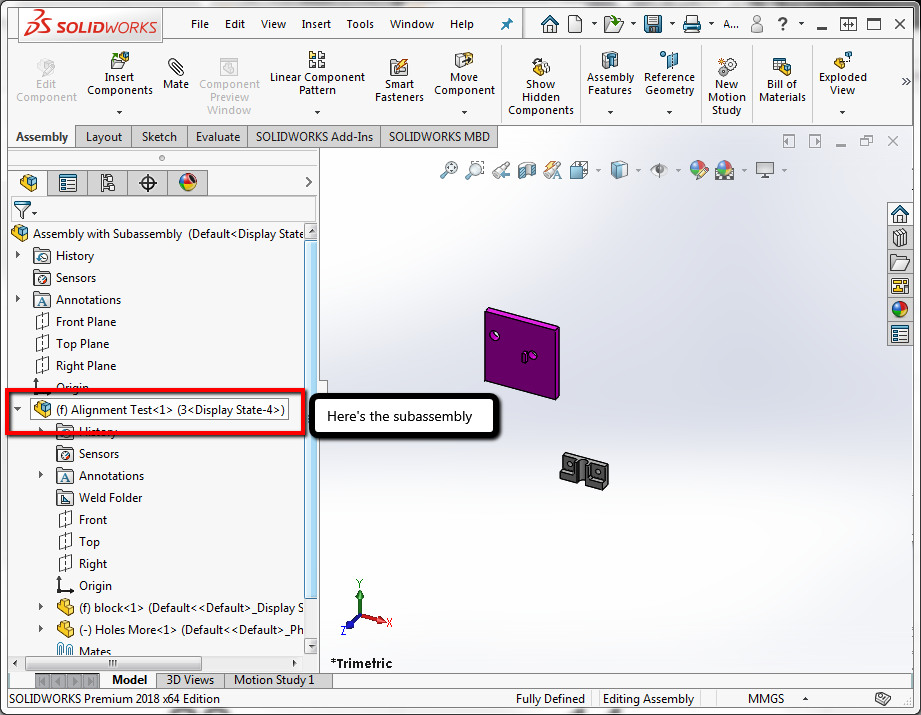Collapse the Alignment Test subassembly node
Image resolution: width=921 pixels, height=715 pixels.
(18, 409)
